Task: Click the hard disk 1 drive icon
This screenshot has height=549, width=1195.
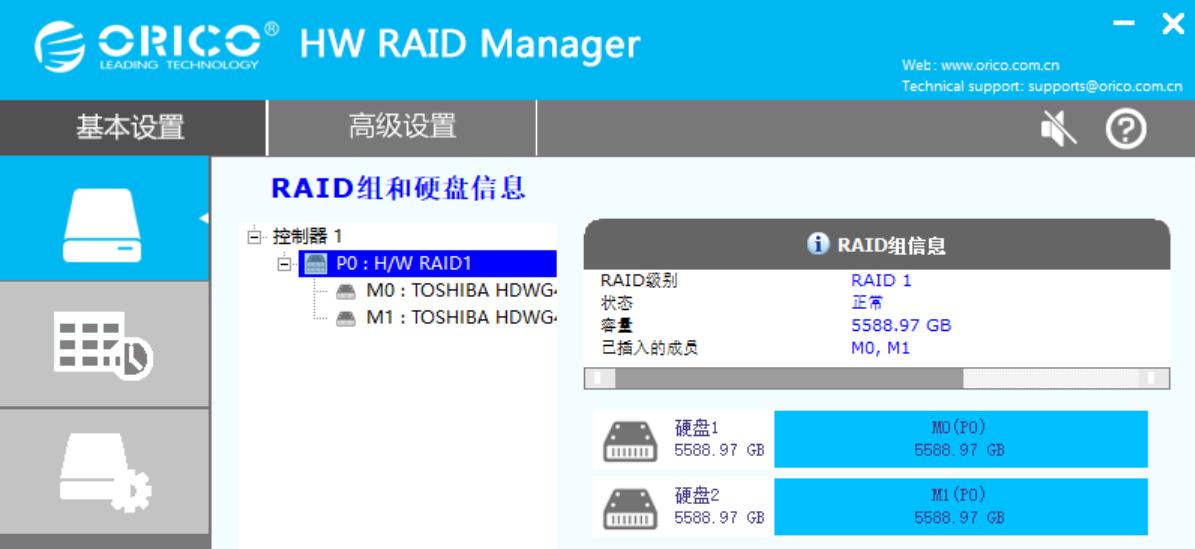Action: [x=630, y=440]
